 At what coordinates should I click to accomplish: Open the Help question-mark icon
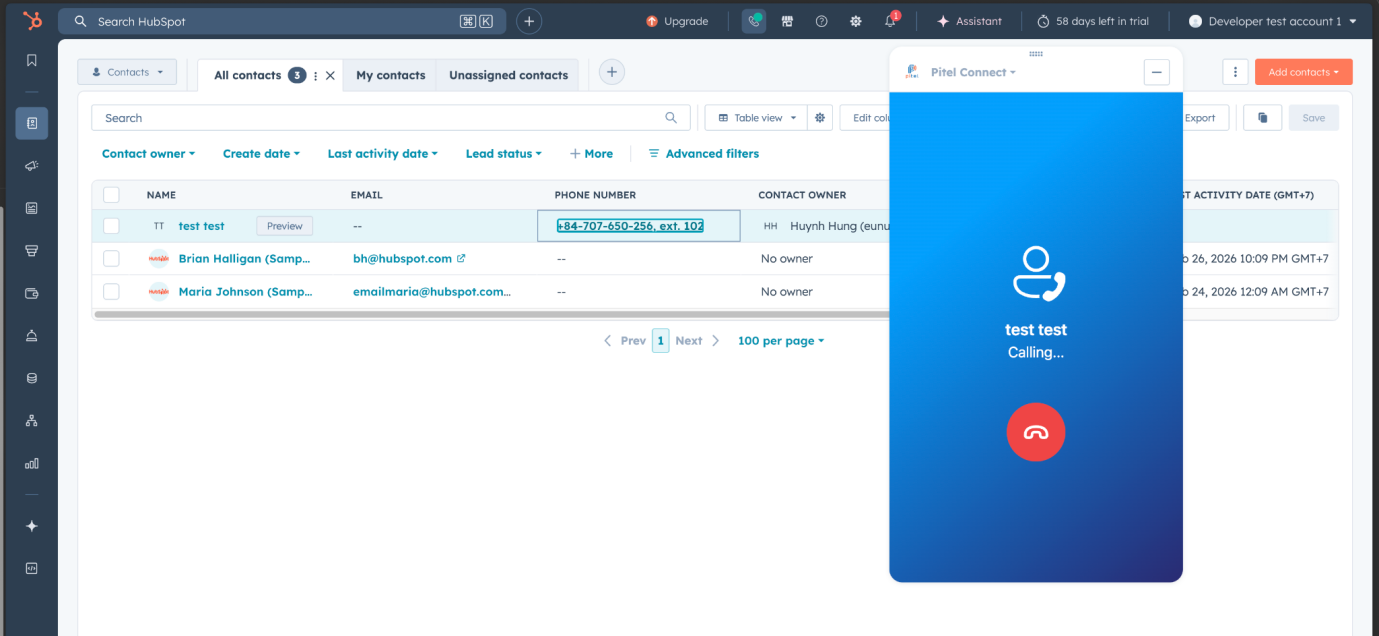(821, 21)
